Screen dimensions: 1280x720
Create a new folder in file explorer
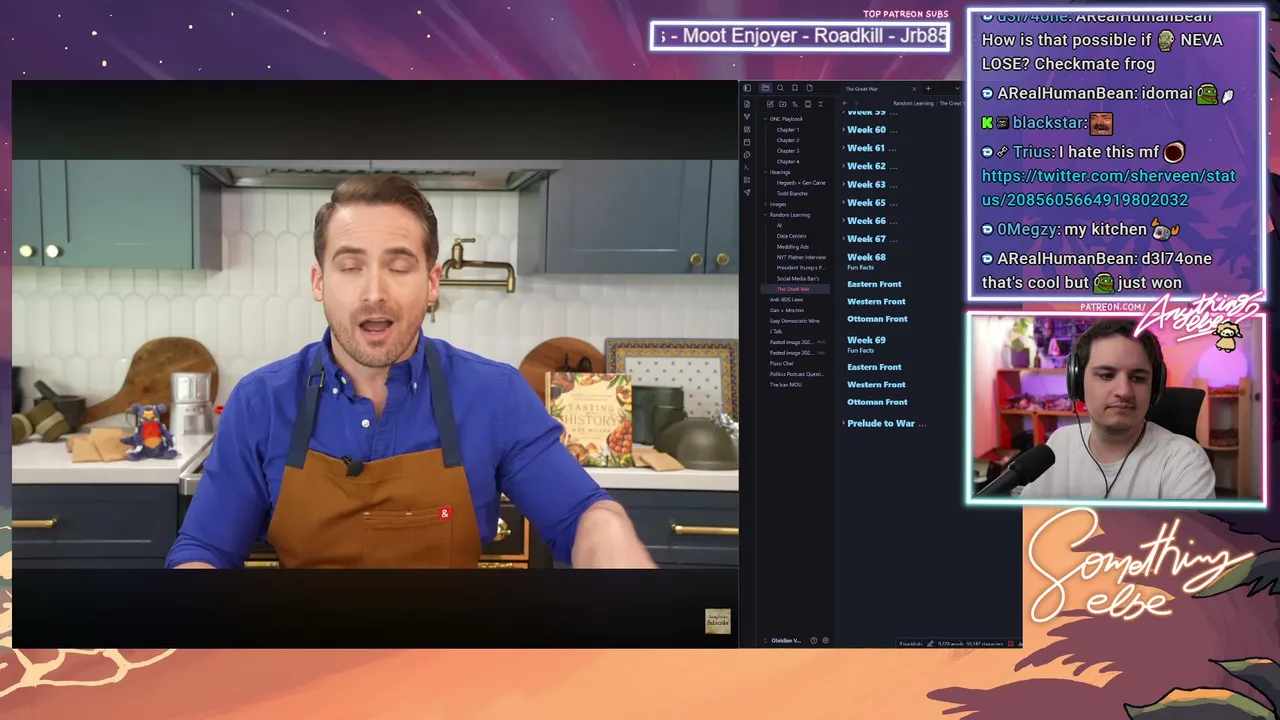pos(782,104)
